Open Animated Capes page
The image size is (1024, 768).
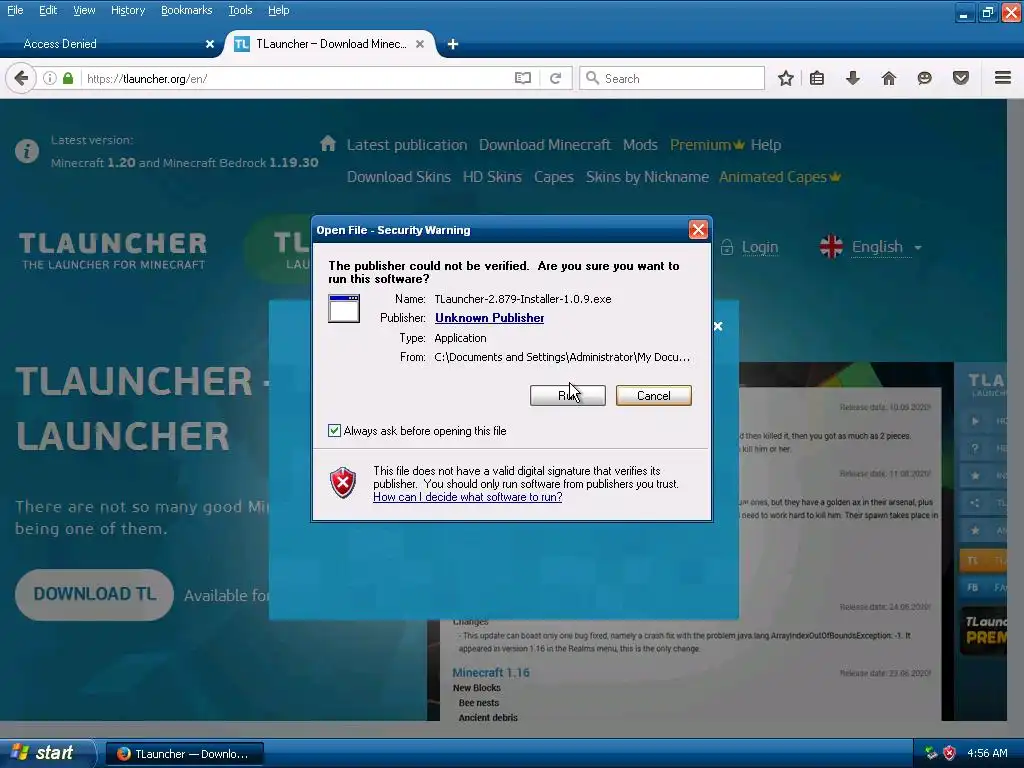pyautogui.click(x=780, y=177)
